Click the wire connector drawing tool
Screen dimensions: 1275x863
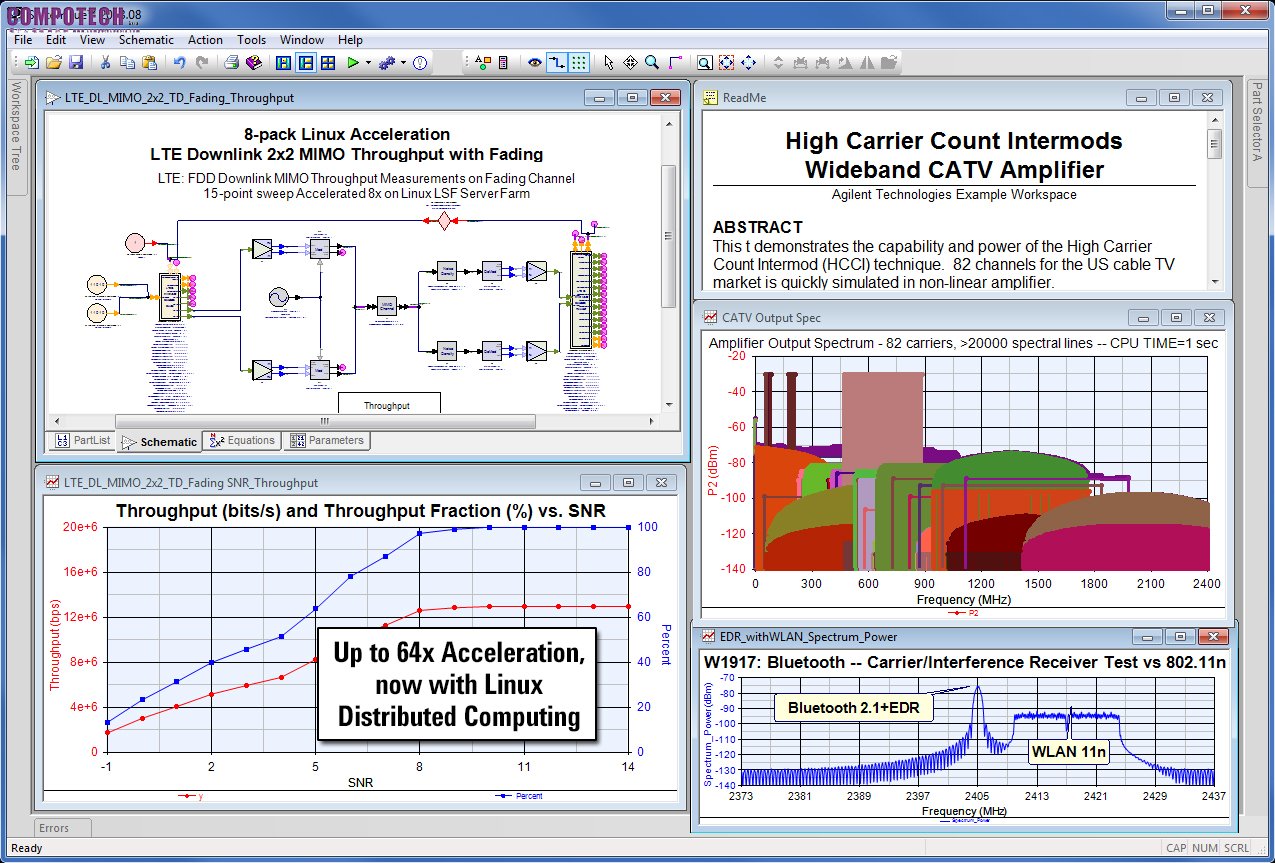675,63
